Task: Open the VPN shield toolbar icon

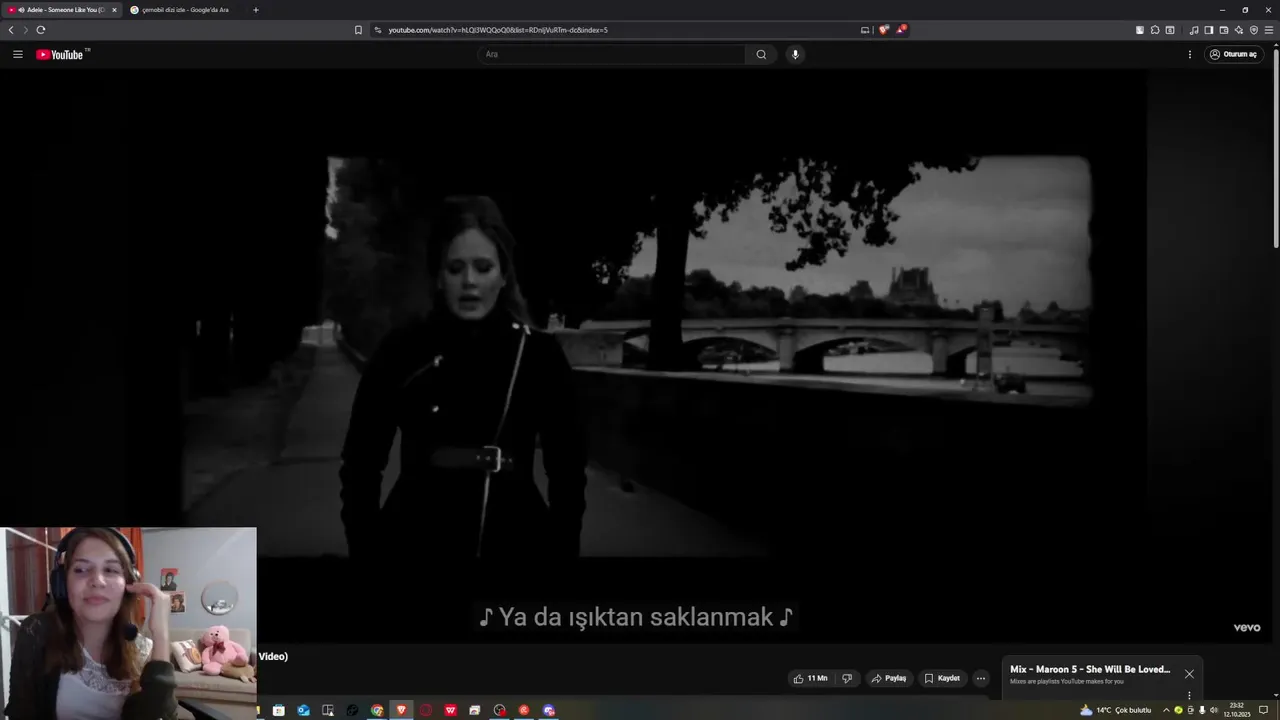Action: click(x=1254, y=30)
